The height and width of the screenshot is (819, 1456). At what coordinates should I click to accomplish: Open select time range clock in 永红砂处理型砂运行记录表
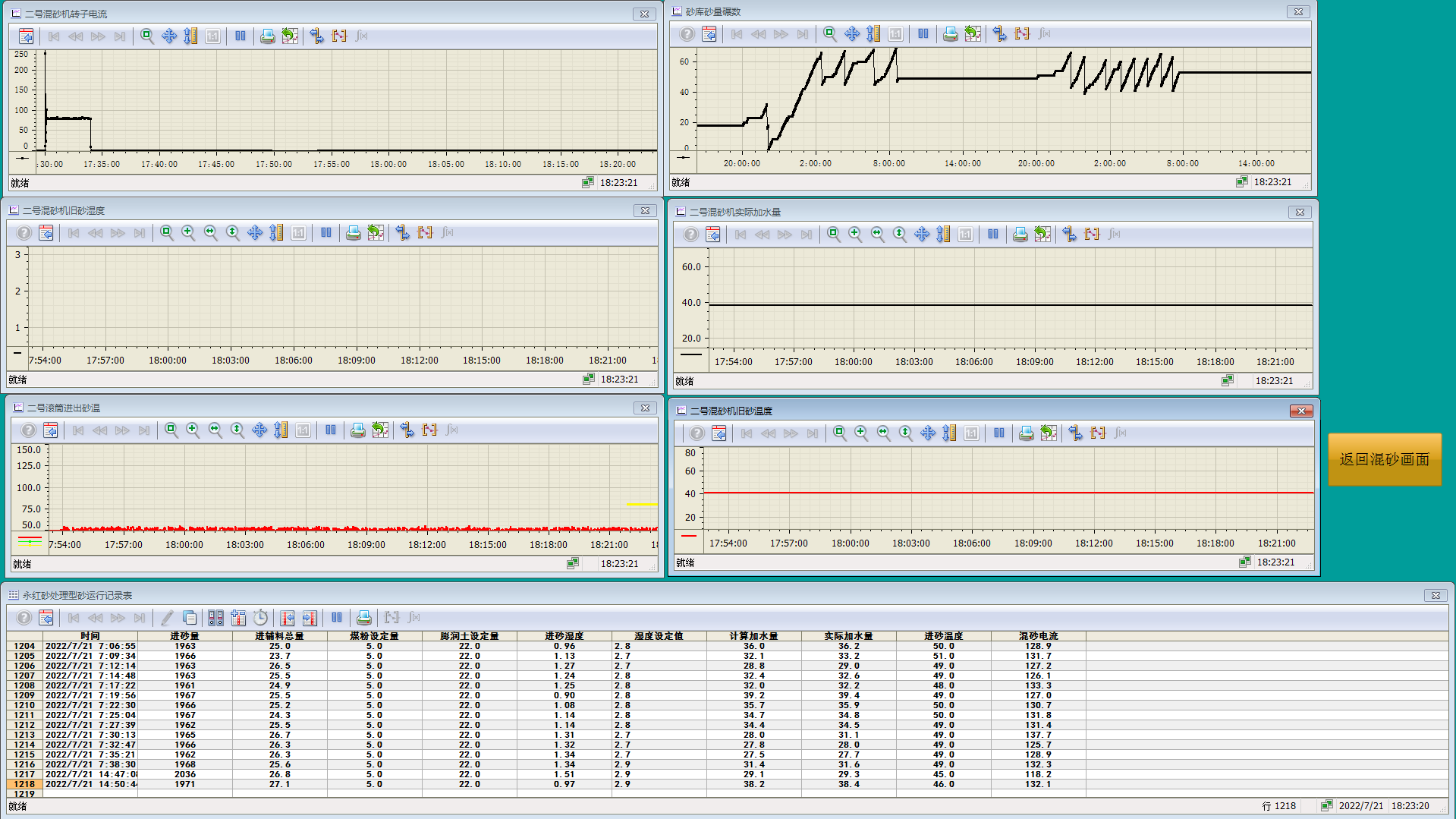(x=260, y=618)
